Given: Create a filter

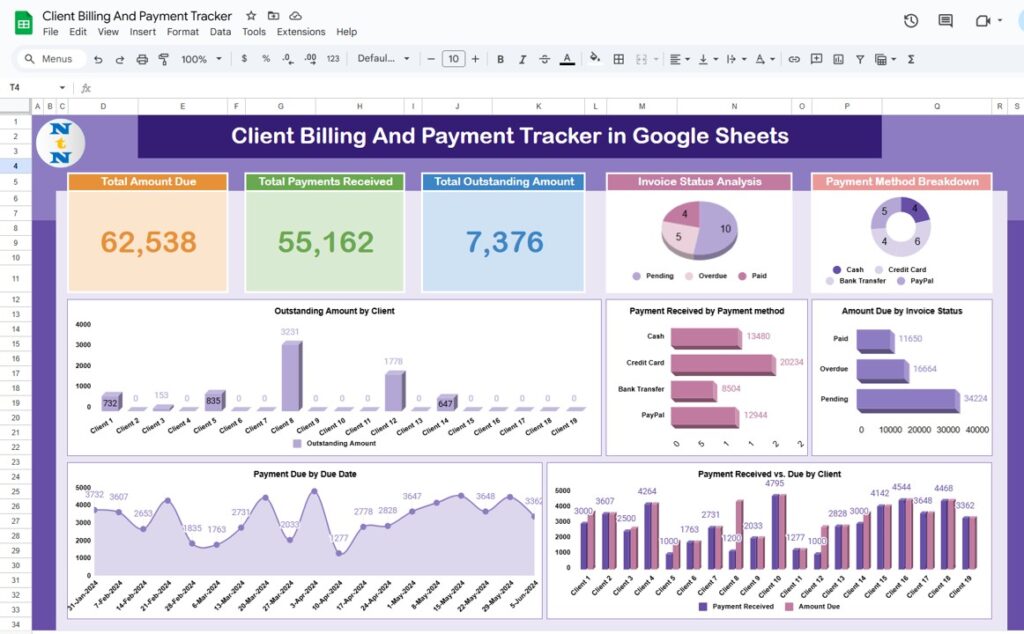Looking at the screenshot, I should point(860,59).
